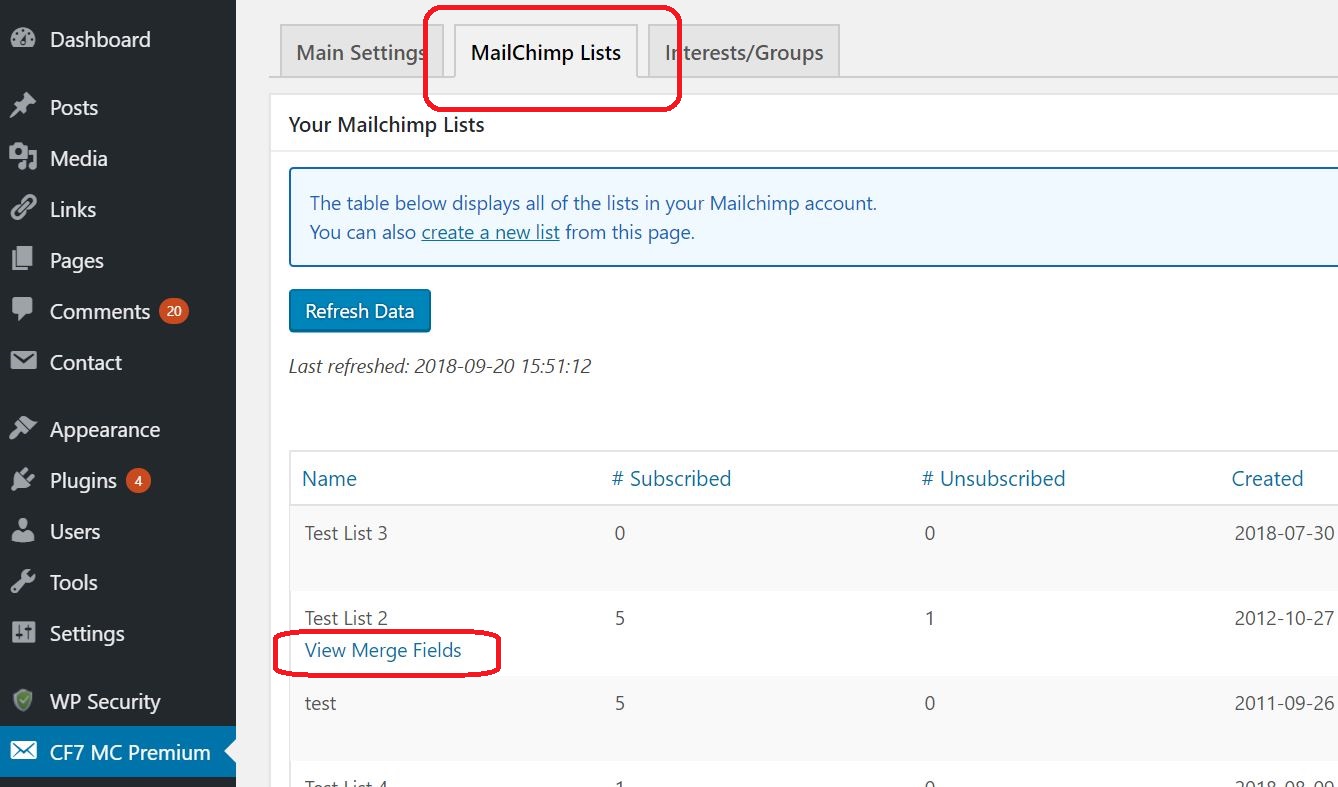Click the Settings sliders icon
The image size is (1338, 787).
pyautogui.click(x=22, y=633)
